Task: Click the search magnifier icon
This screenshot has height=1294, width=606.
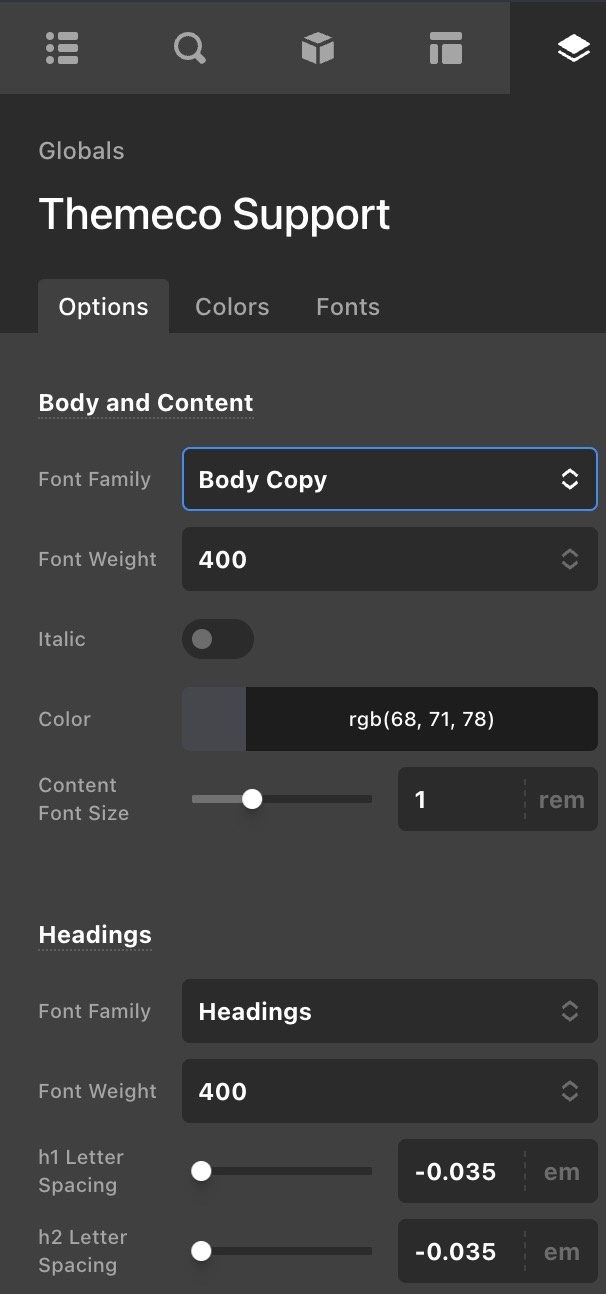Action: click(190, 47)
